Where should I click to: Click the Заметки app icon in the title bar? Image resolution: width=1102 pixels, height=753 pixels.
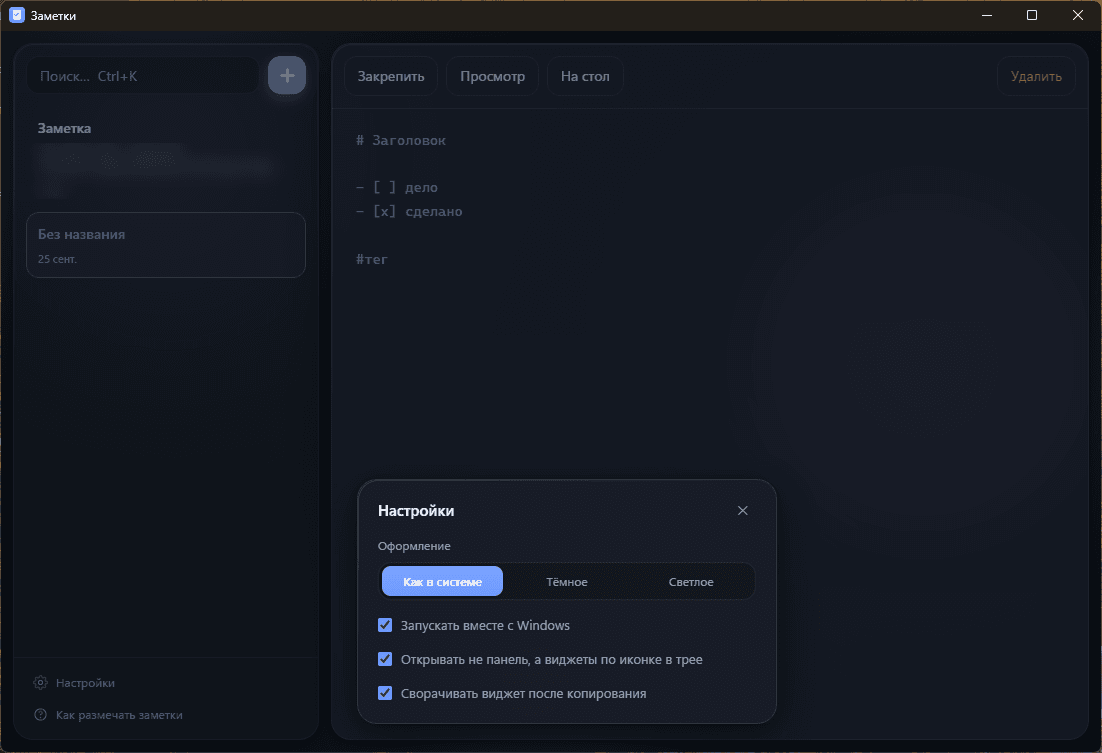(17, 15)
